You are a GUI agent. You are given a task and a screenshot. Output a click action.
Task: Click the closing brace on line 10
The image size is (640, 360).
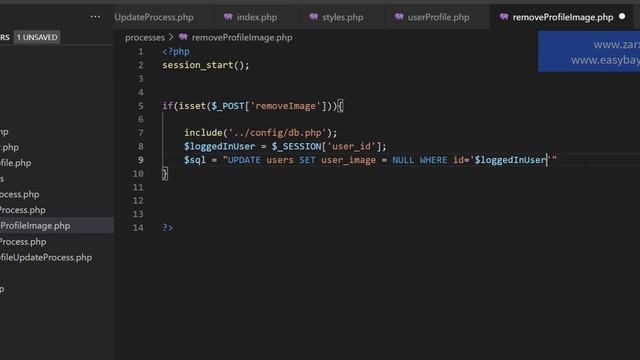pos(165,173)
